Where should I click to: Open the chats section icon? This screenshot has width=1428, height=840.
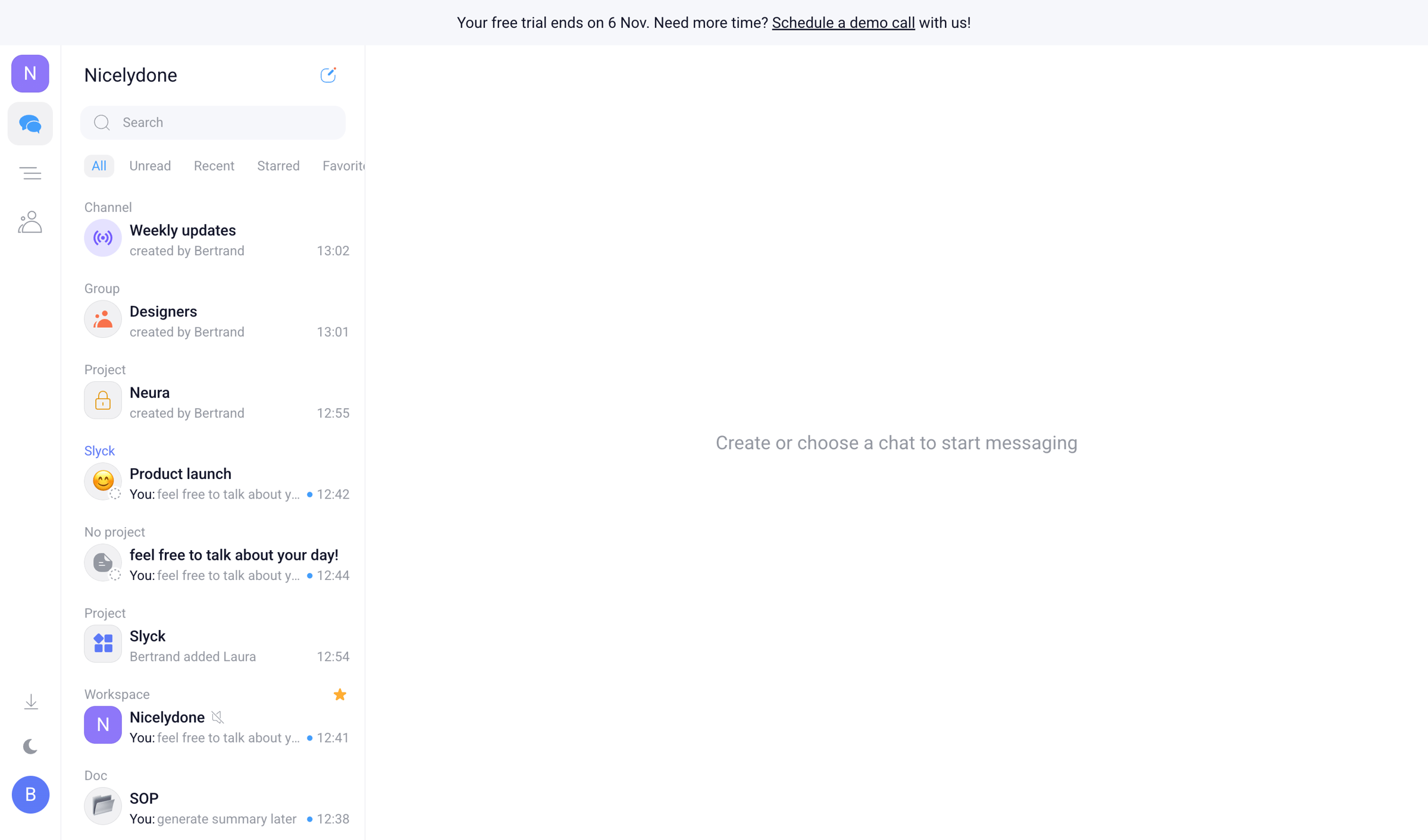tap(30, 124)
